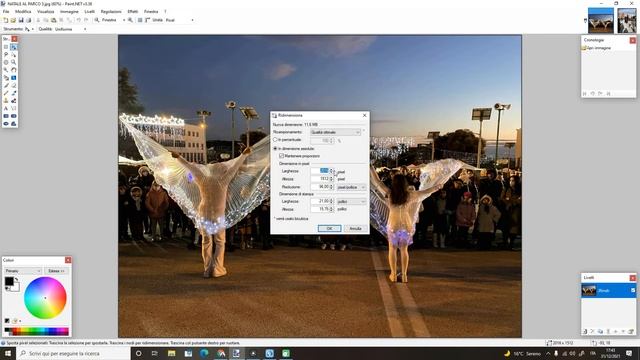Select the Eraser tool

13,85
